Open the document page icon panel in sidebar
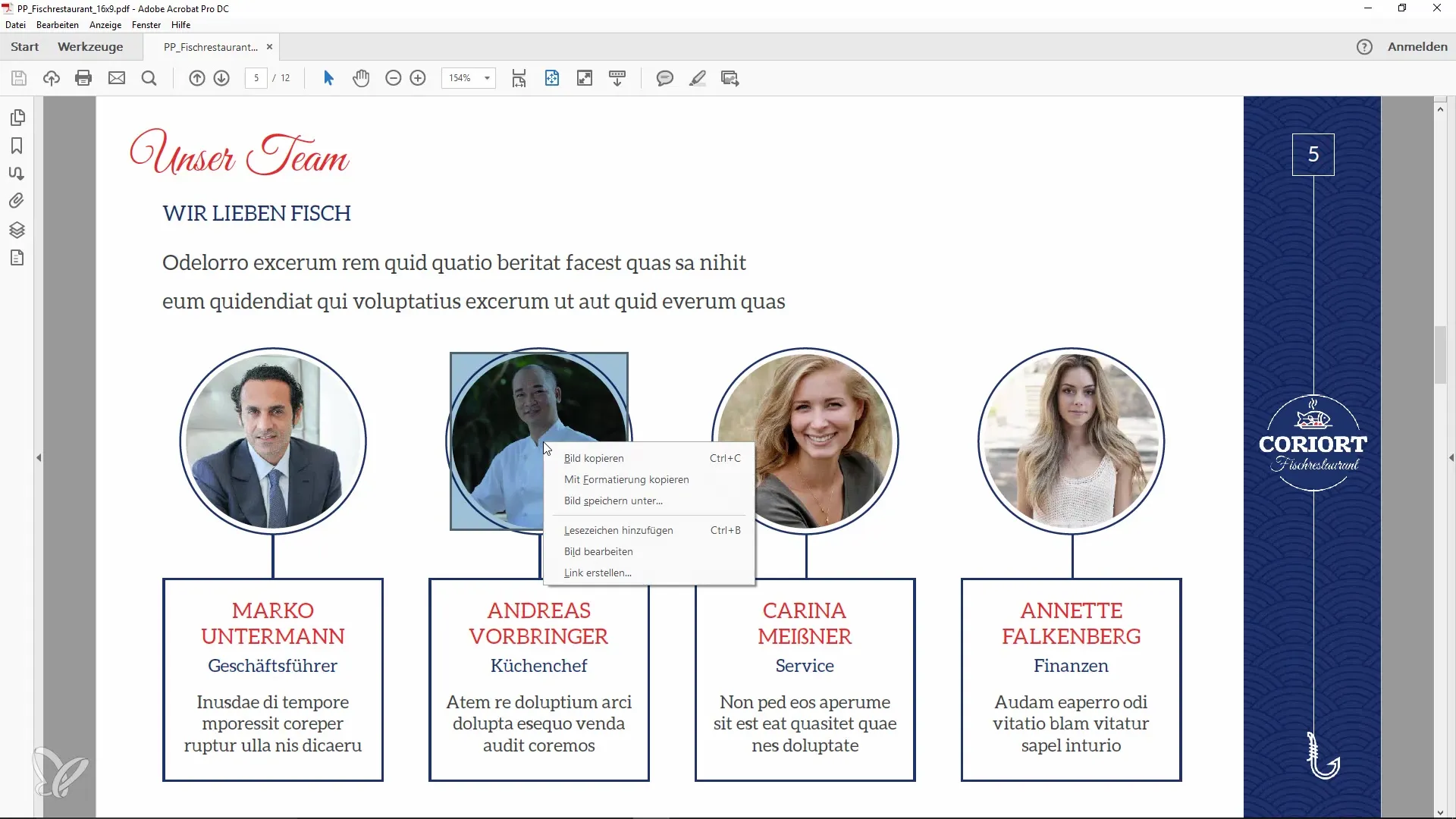Image resolution: width=1456 pixels, height=819 pixels. click(17, 258)
